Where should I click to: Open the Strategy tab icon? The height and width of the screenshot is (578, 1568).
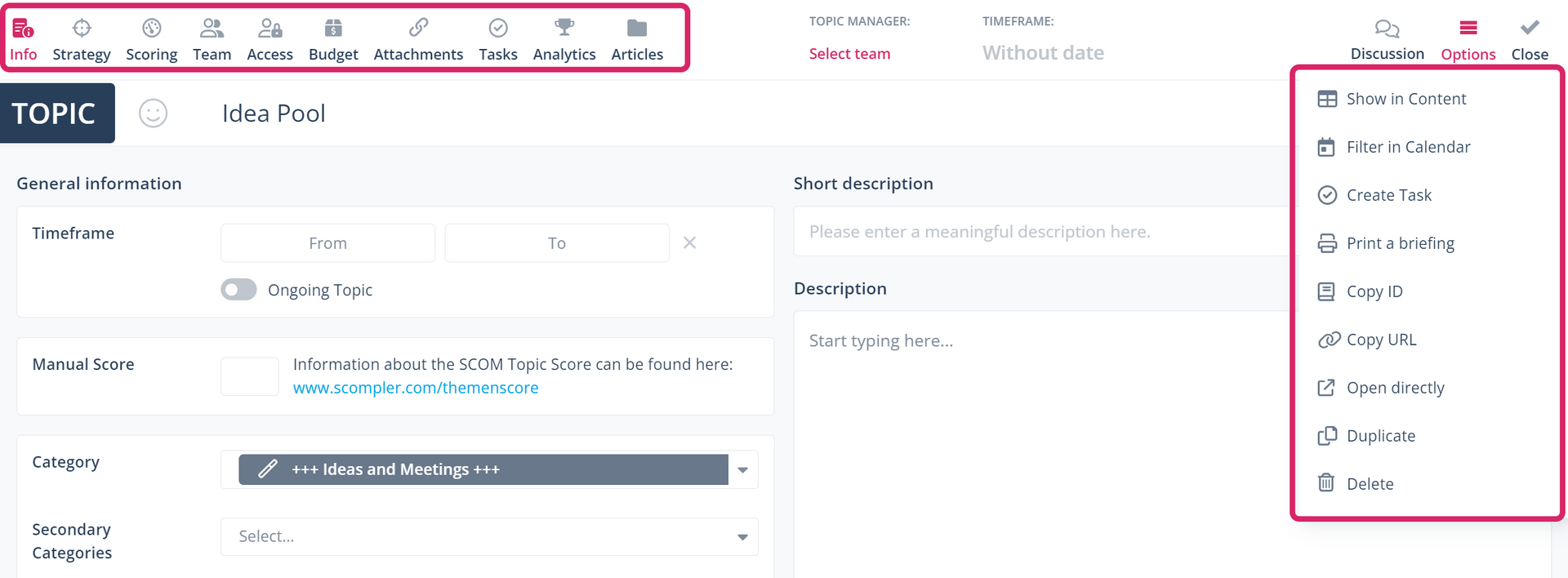[x=82, y=29]
